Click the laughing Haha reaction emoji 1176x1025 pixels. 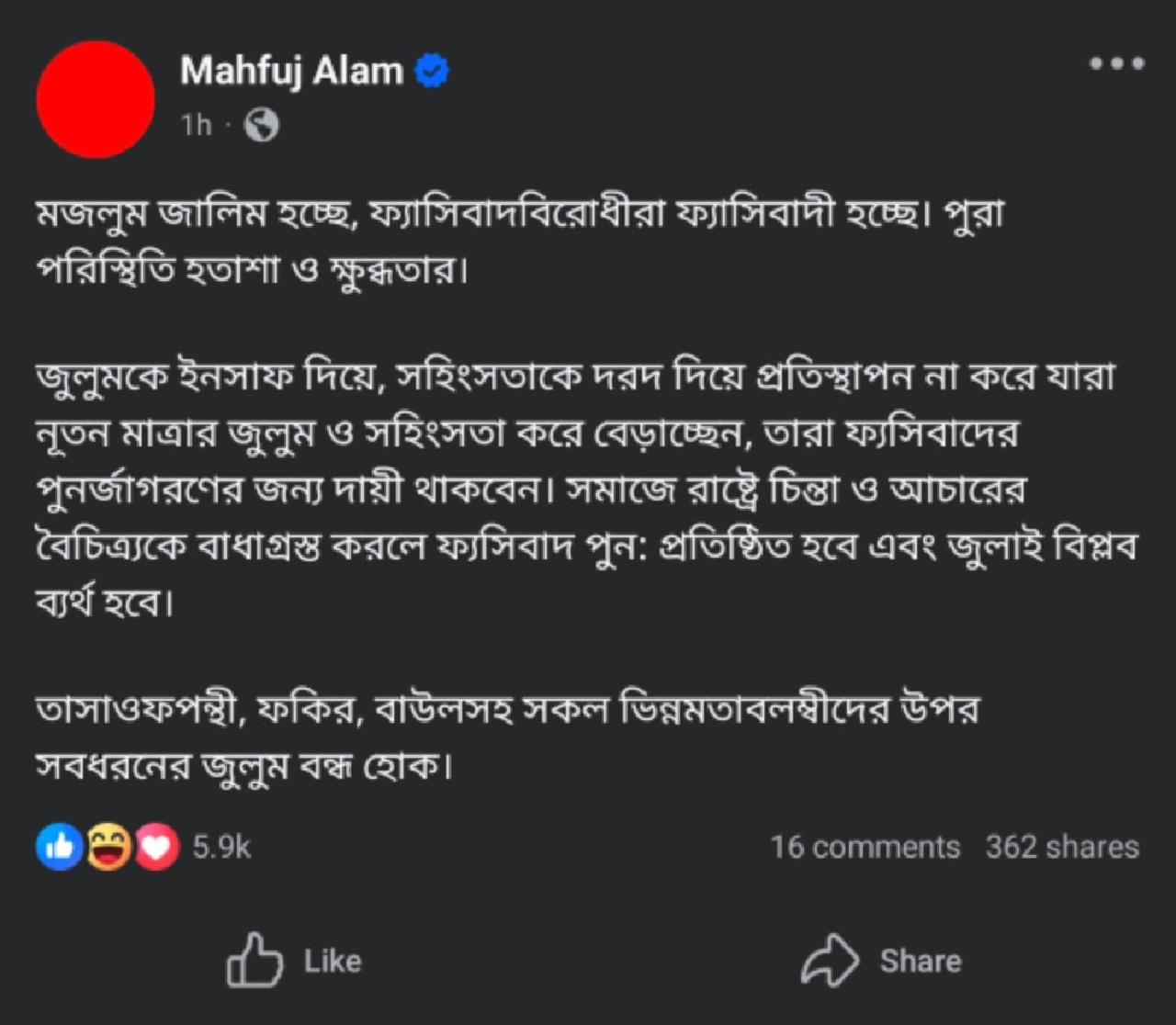[108, 847]
